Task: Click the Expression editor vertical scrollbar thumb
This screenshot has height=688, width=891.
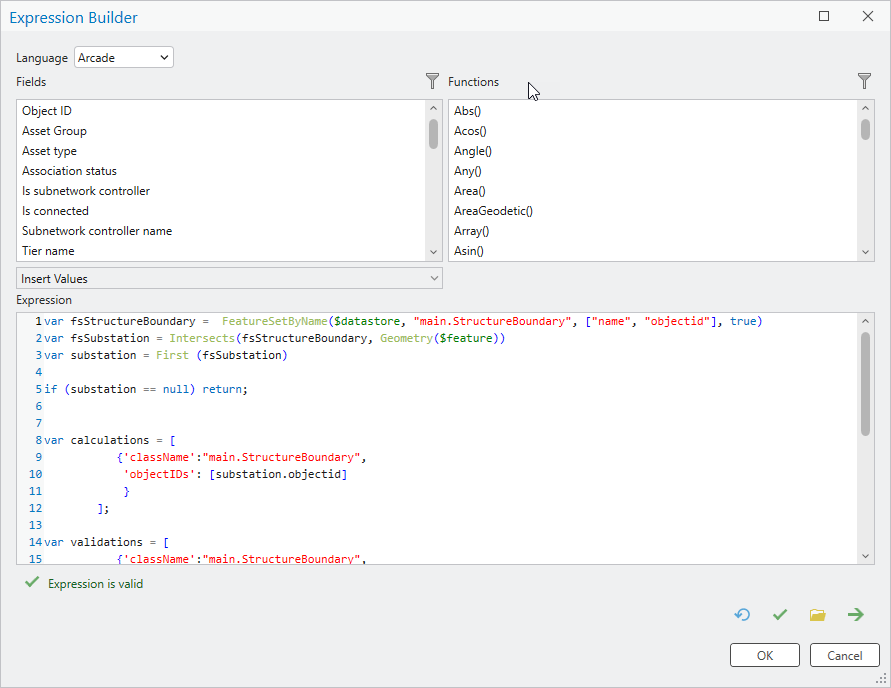Action: tap(865, 384)
